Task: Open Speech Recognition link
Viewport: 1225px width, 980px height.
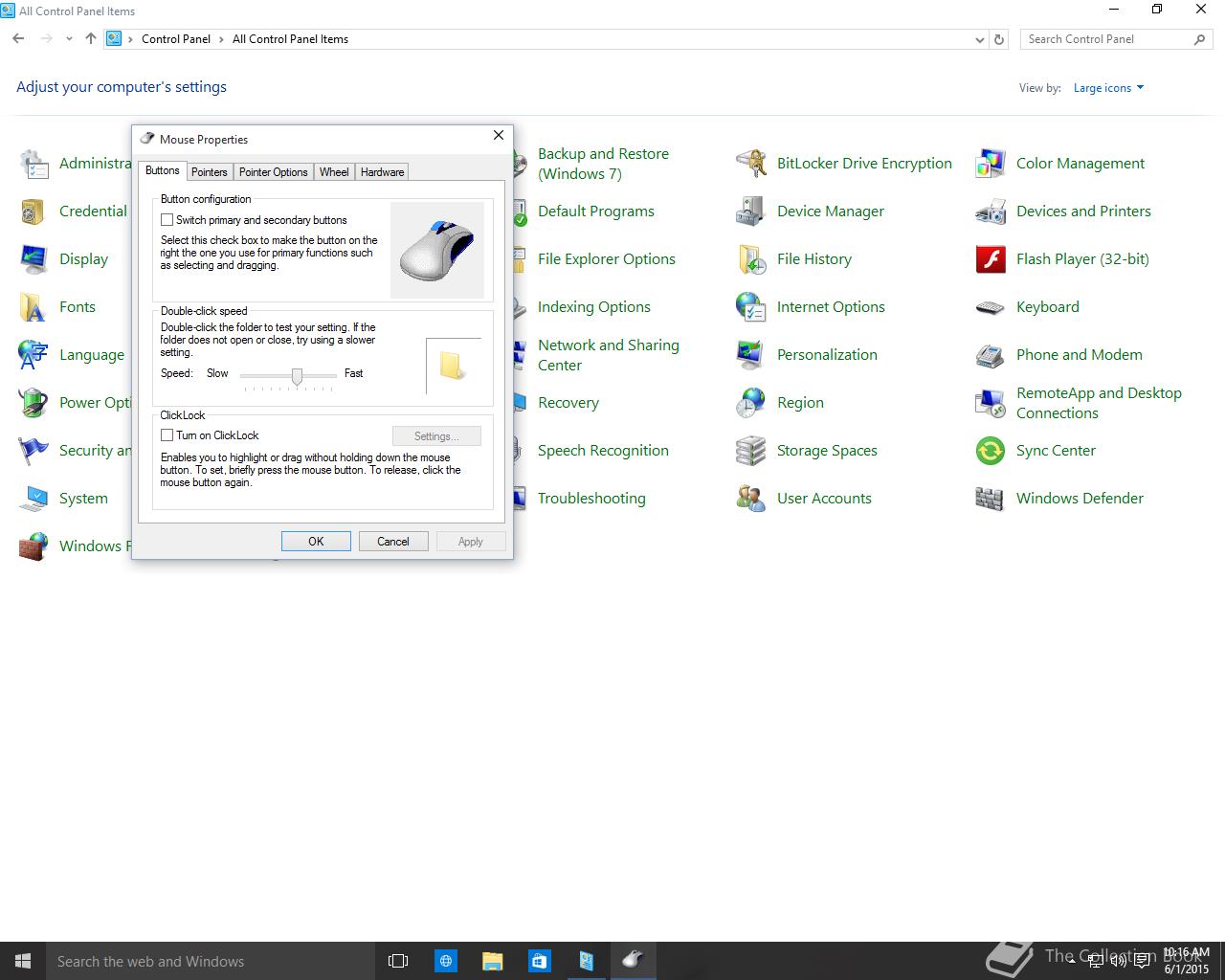Action: 603,451
